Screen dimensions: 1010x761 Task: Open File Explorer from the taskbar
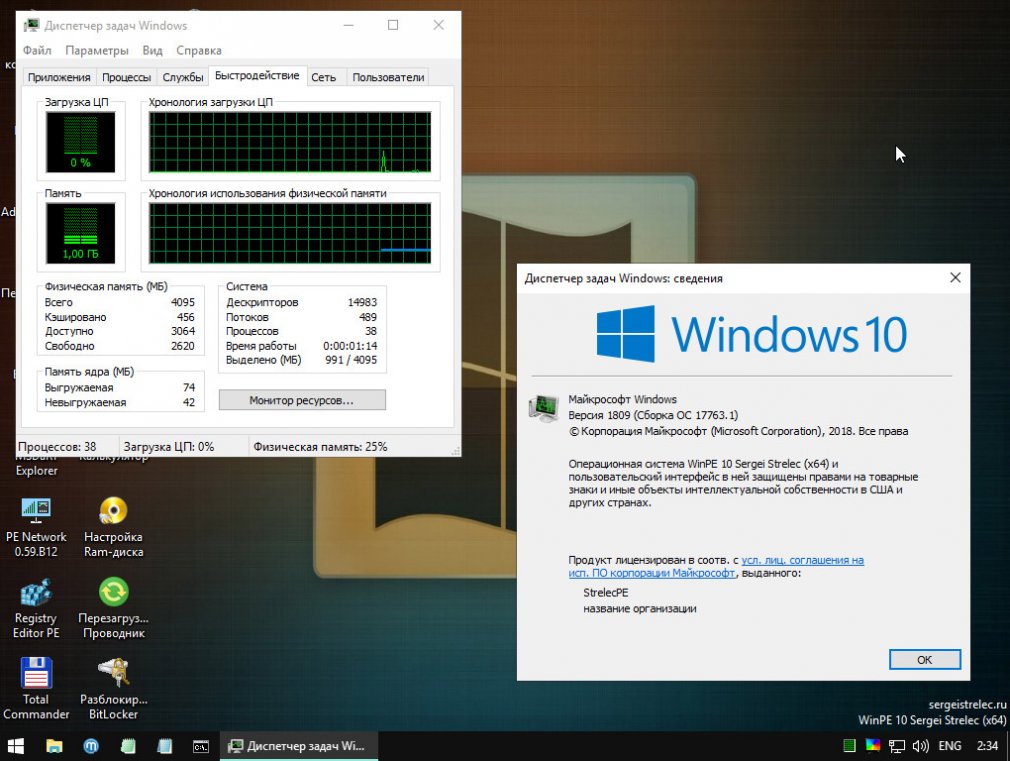click(54, 746)
